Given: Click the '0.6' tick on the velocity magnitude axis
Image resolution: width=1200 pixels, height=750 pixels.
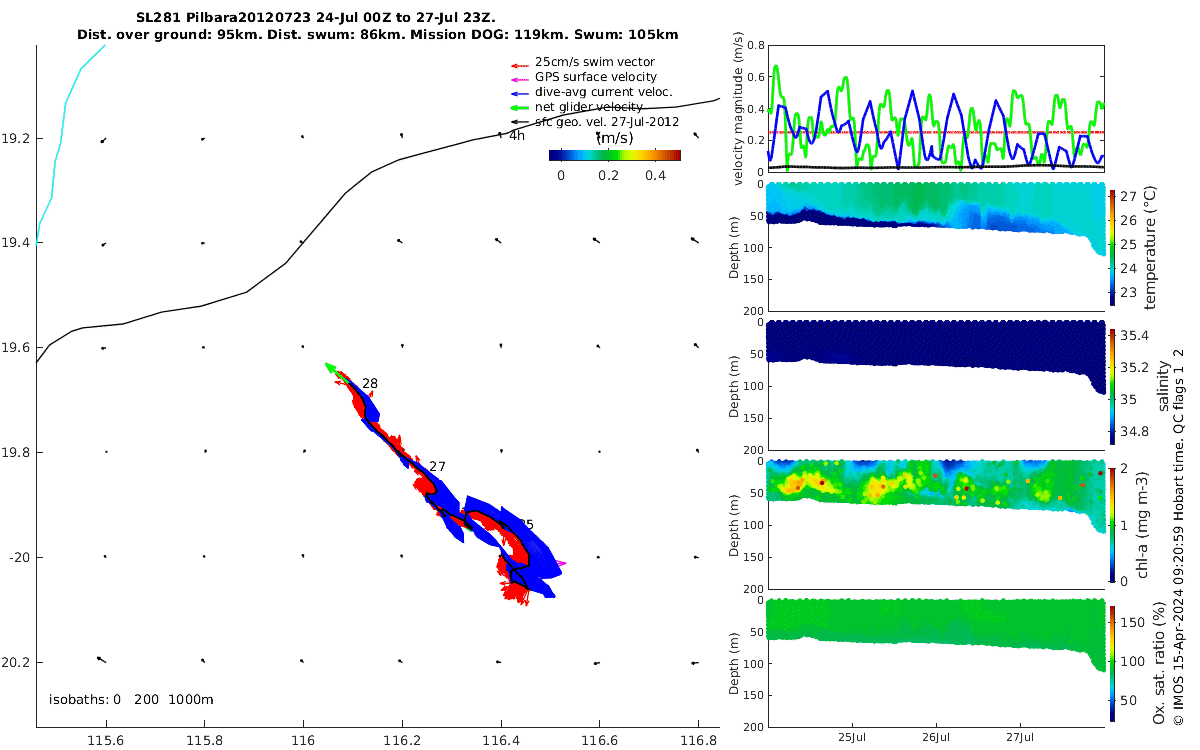Looking at the screenshot, I should 754,77.
